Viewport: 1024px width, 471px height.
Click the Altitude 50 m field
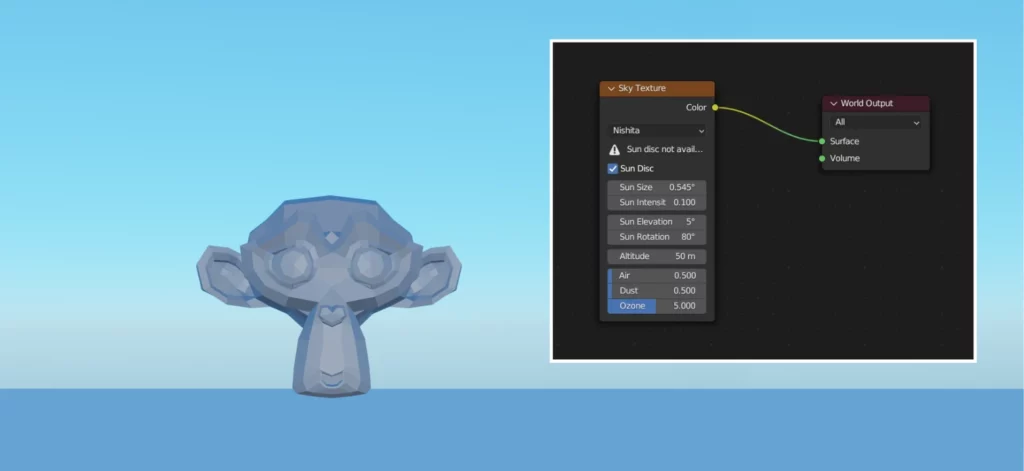657,257
